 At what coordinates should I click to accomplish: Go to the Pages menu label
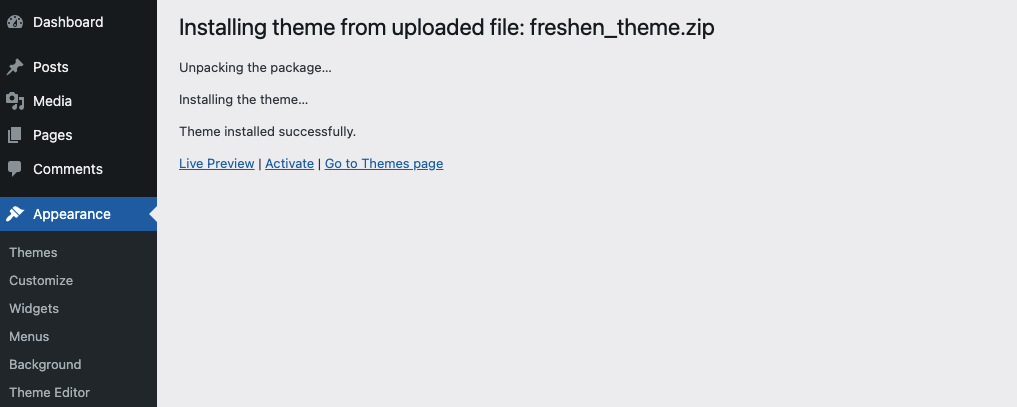[x=52, y=135]
